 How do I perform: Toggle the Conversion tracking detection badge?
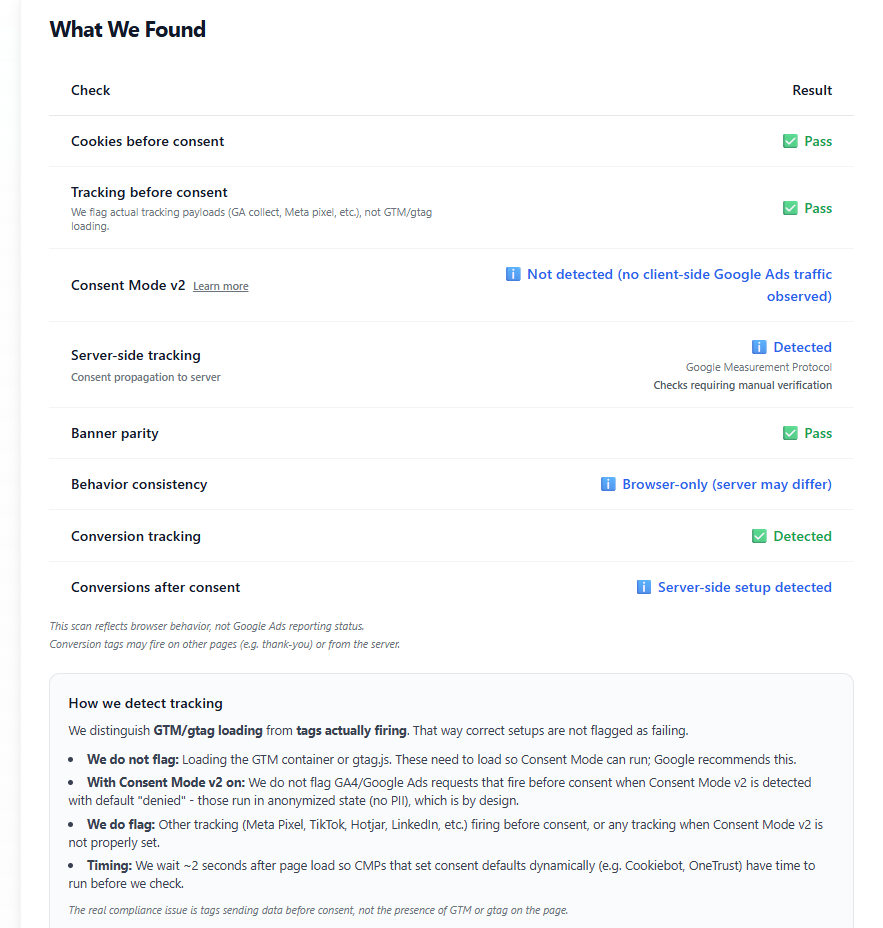[791, 536]
